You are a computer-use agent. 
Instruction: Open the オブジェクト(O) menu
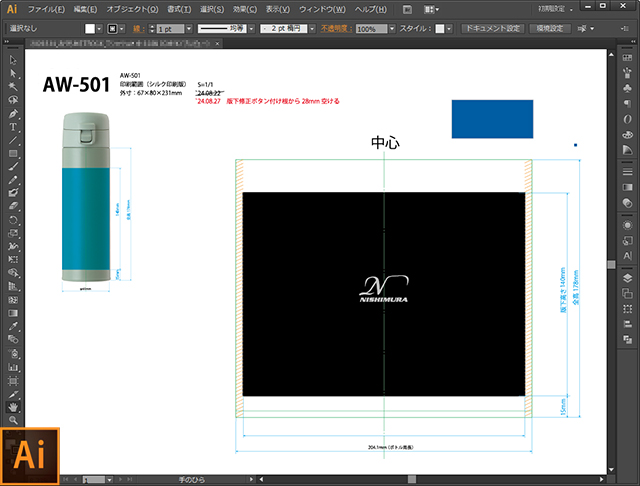[132, 9]
